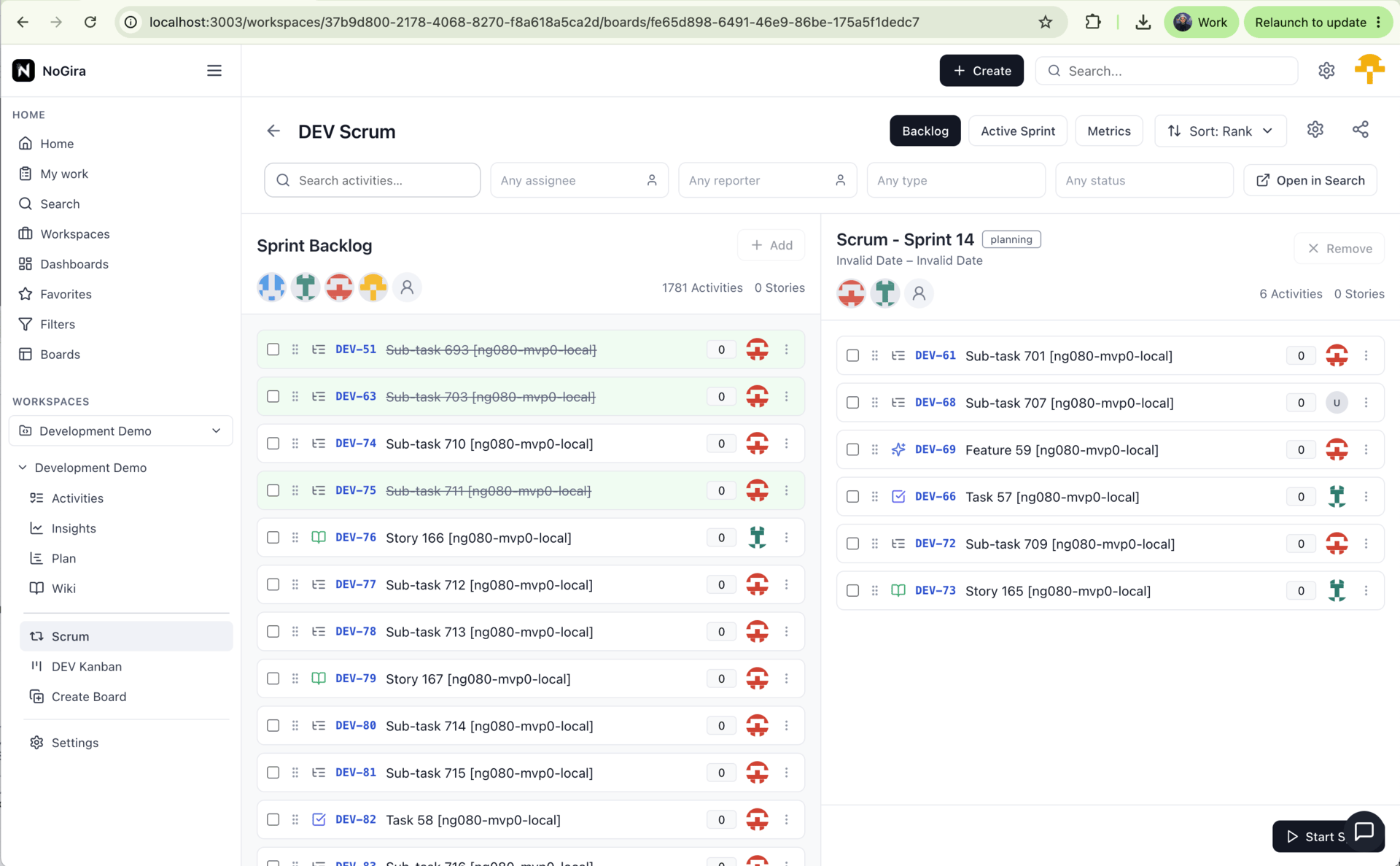Click the NoGira logo

(23, 71)
